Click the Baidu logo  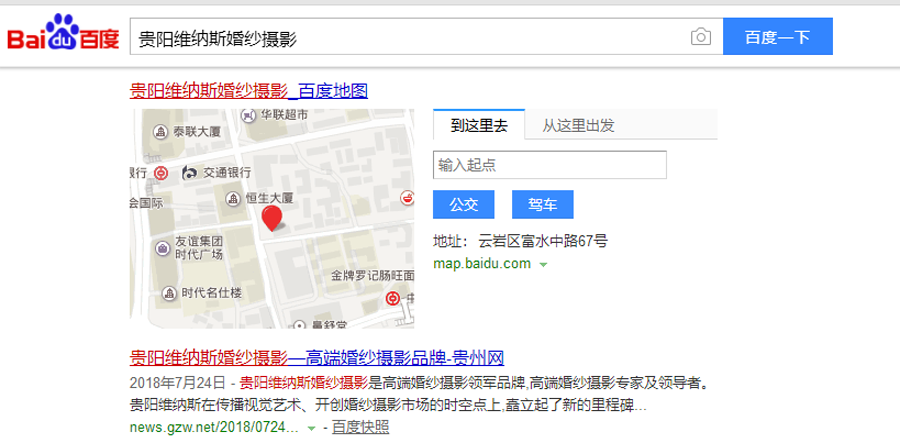point(63,34)
